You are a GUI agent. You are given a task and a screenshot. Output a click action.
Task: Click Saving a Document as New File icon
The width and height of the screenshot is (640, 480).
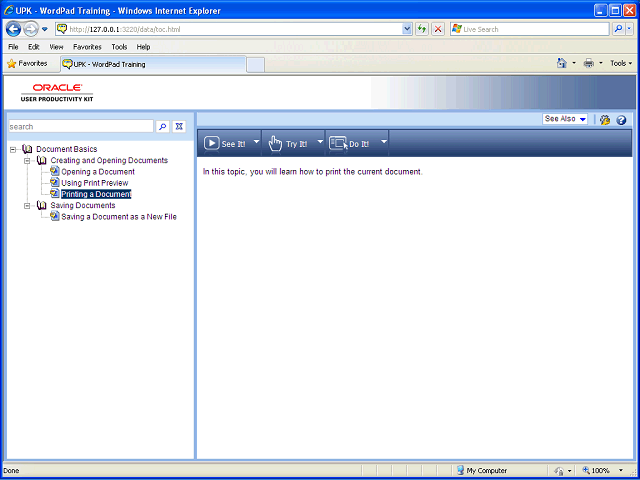click(x=55, y=216)
